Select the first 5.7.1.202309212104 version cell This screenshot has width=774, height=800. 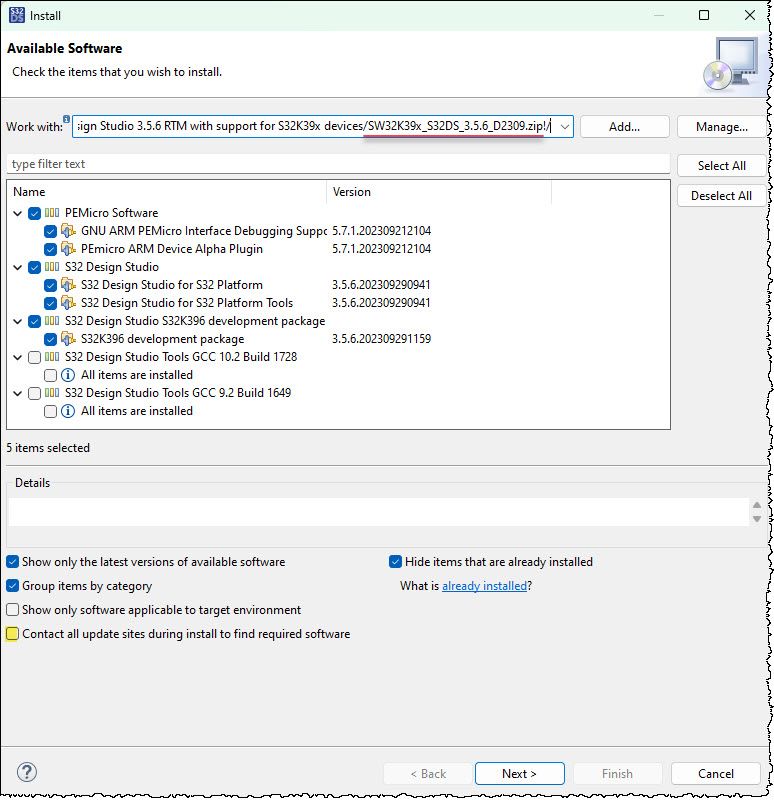(x=382, y=231)
